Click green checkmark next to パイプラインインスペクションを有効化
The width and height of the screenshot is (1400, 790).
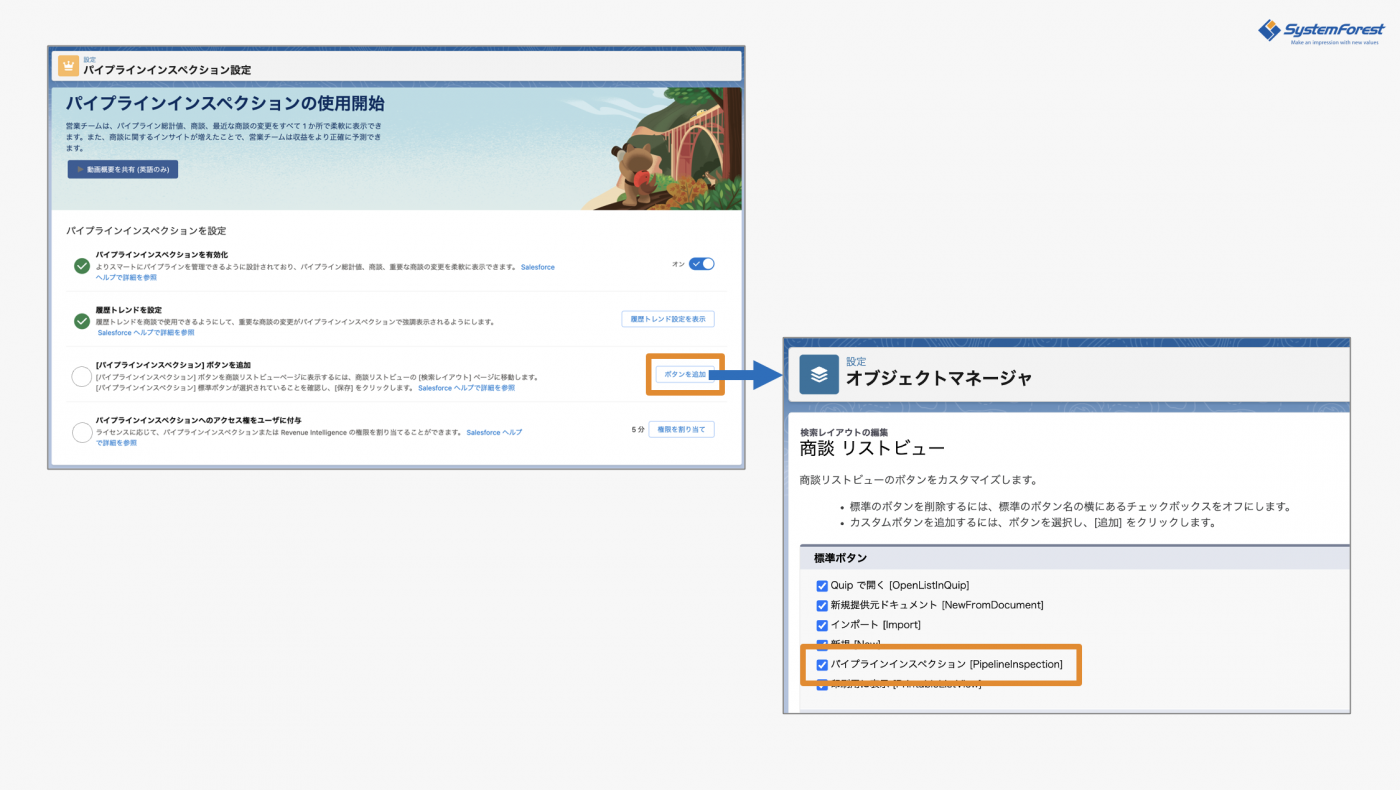pyautogui.click(x=82, y=266)
